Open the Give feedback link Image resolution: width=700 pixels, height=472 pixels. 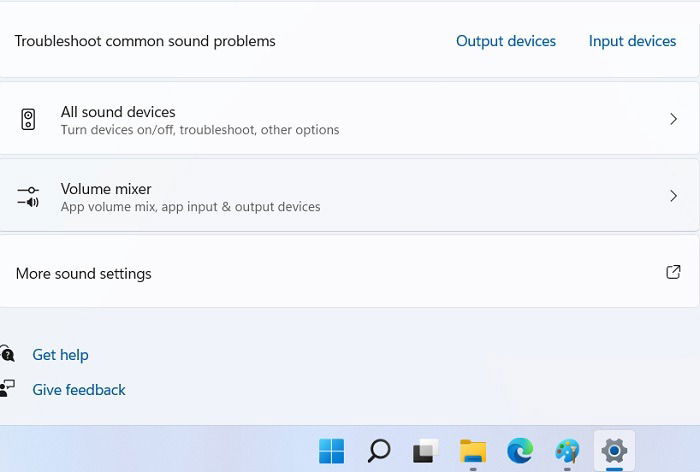coord(79,390)
